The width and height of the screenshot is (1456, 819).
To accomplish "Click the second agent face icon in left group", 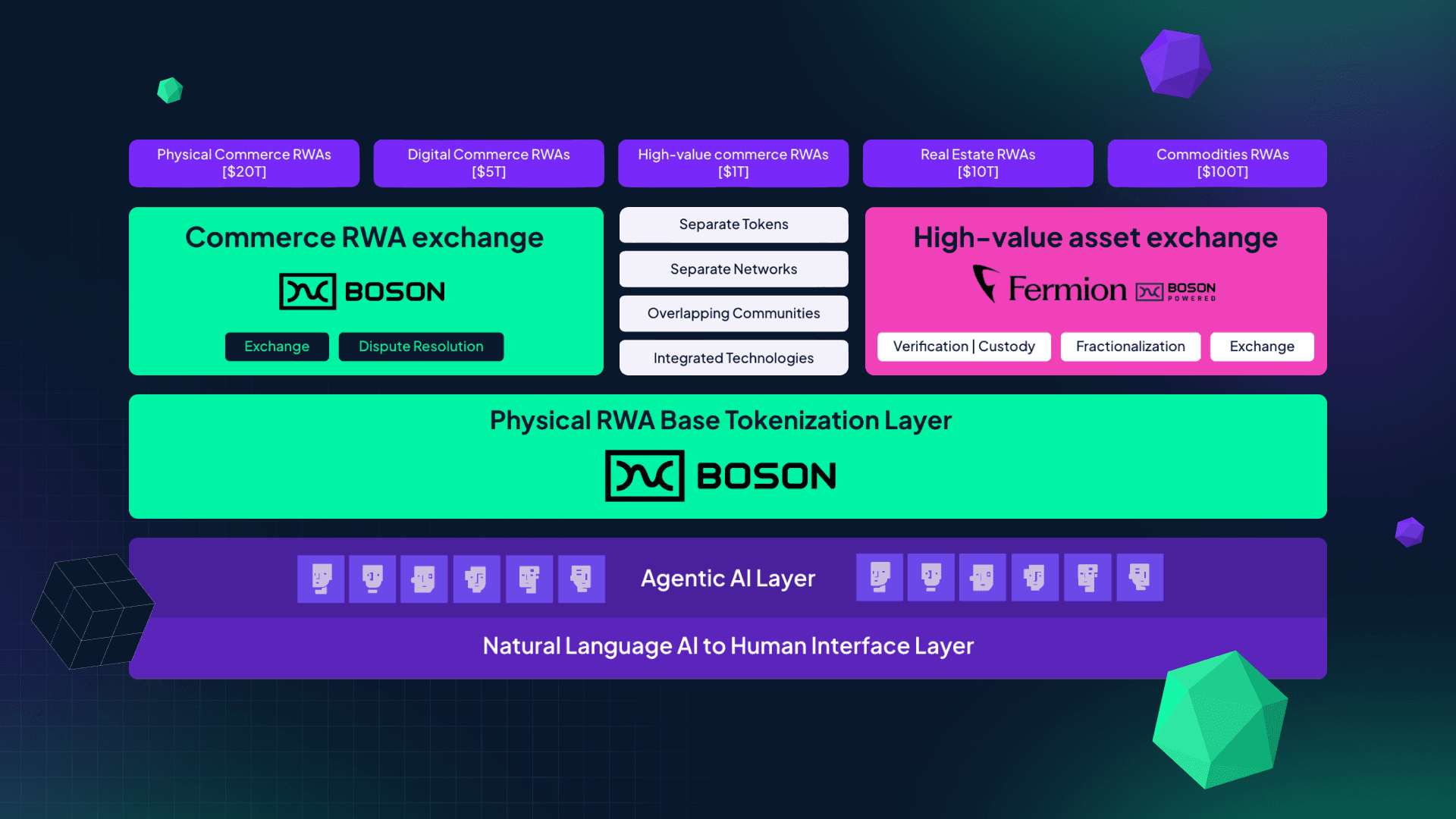I will [x=372, y=579].
